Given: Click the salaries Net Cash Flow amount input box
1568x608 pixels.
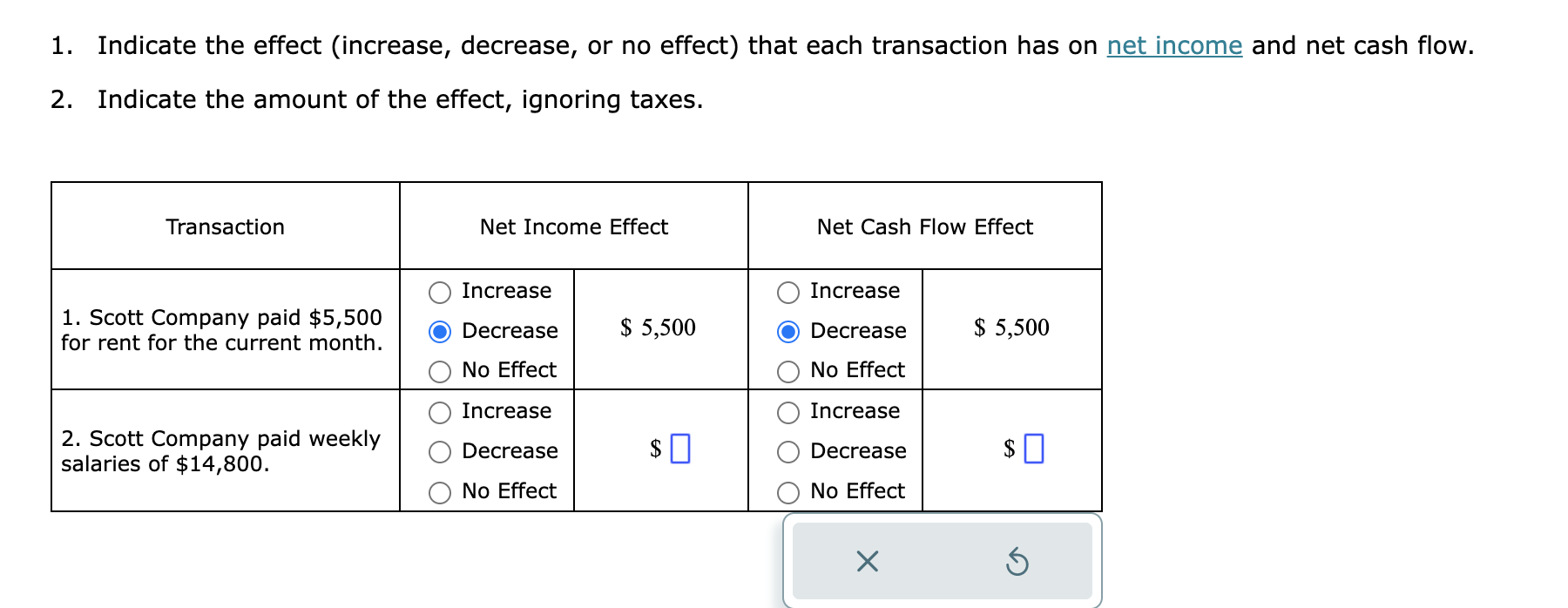Looking at the screenshot, I should pyautogui.click(x=1033, y=449).
